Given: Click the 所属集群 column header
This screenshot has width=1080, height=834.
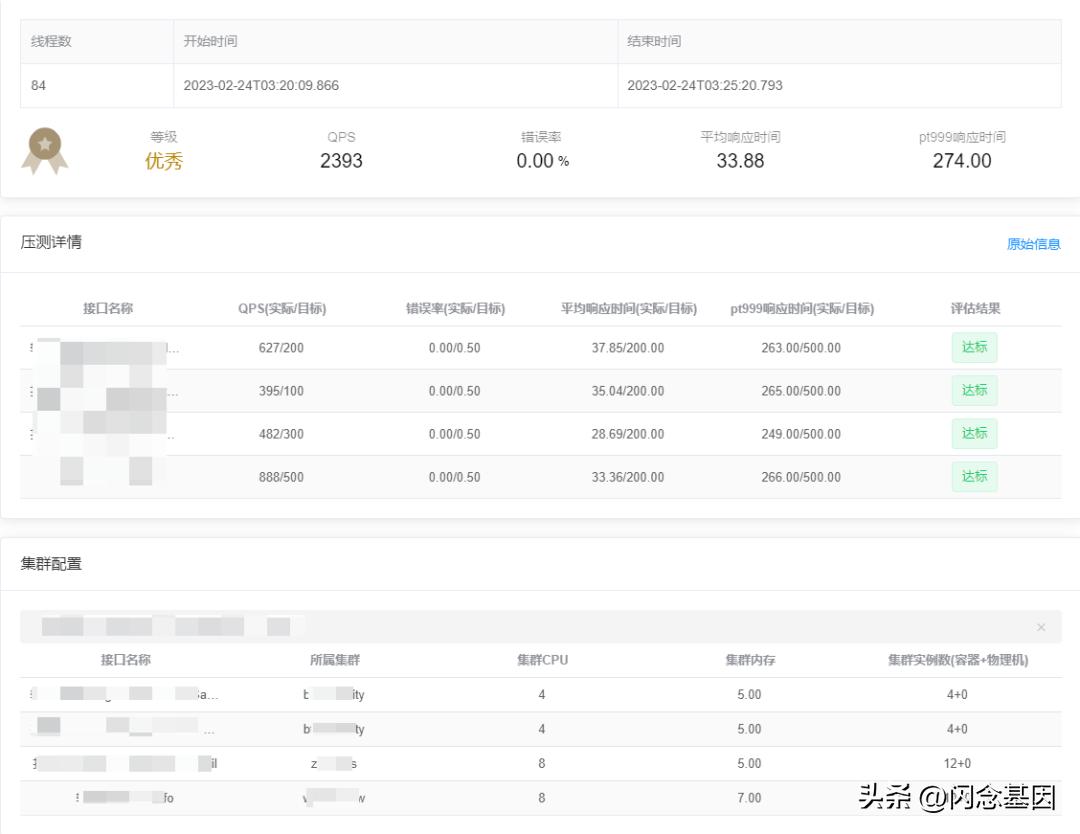Looking at the screenshot, I should click(x=335, y=660).
